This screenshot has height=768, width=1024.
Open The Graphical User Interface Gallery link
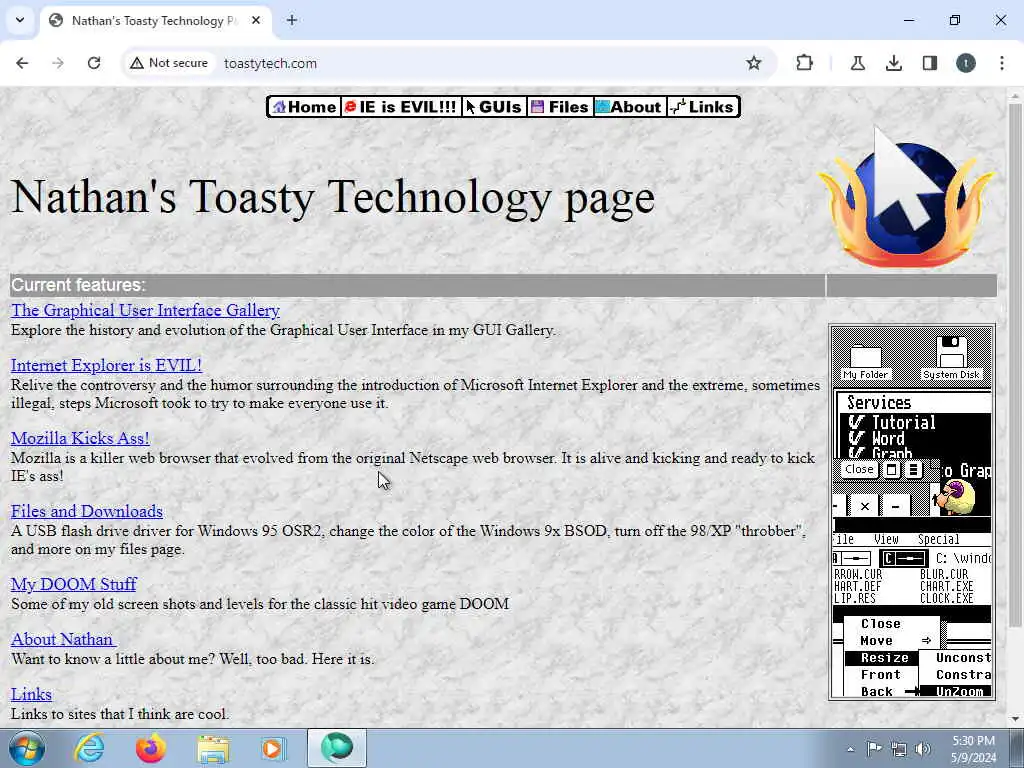145,310
